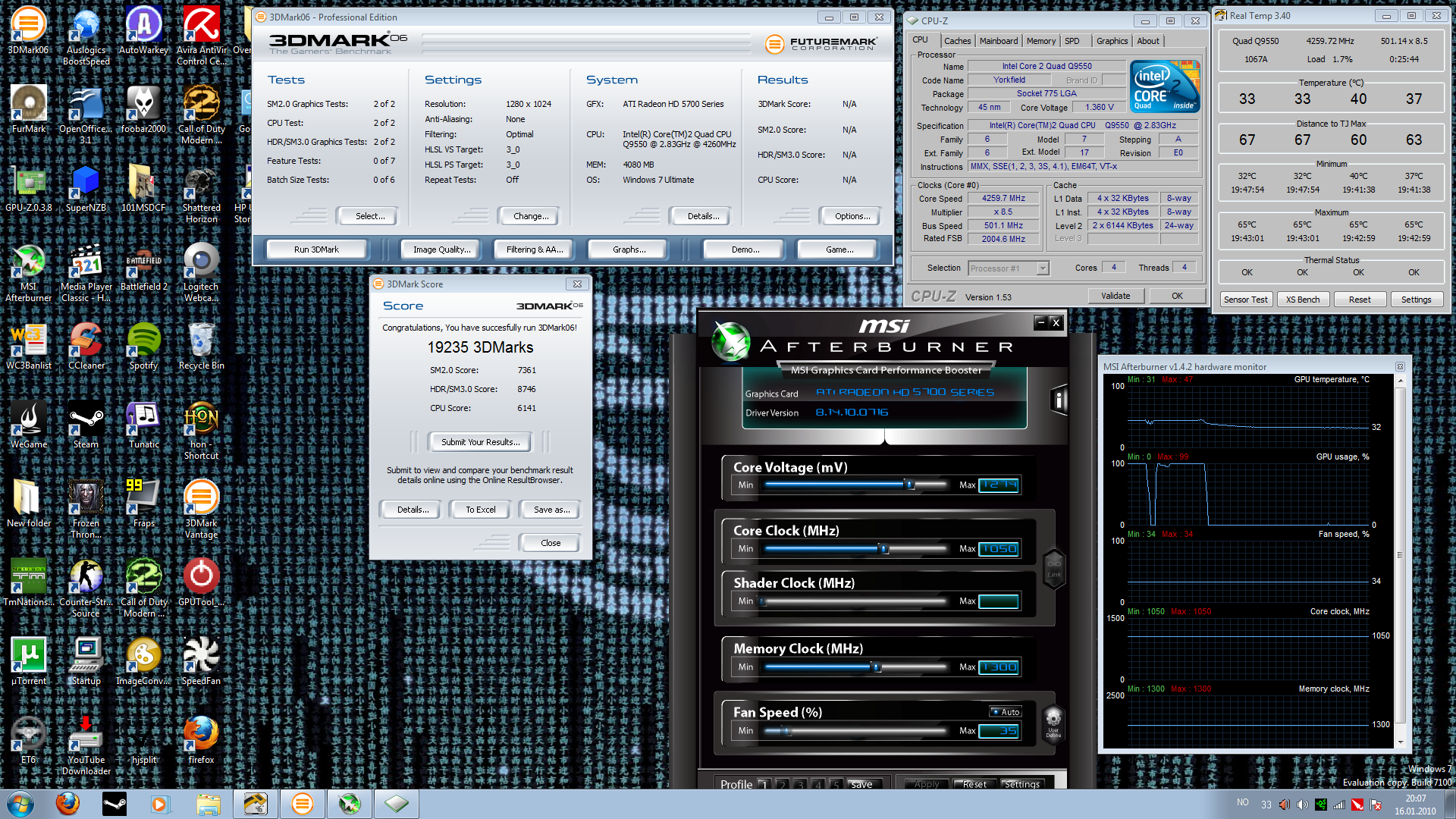Click Image Quality button in 3DMark06
Viewport: 1456px width, 819px height.
tap(441, 249)
